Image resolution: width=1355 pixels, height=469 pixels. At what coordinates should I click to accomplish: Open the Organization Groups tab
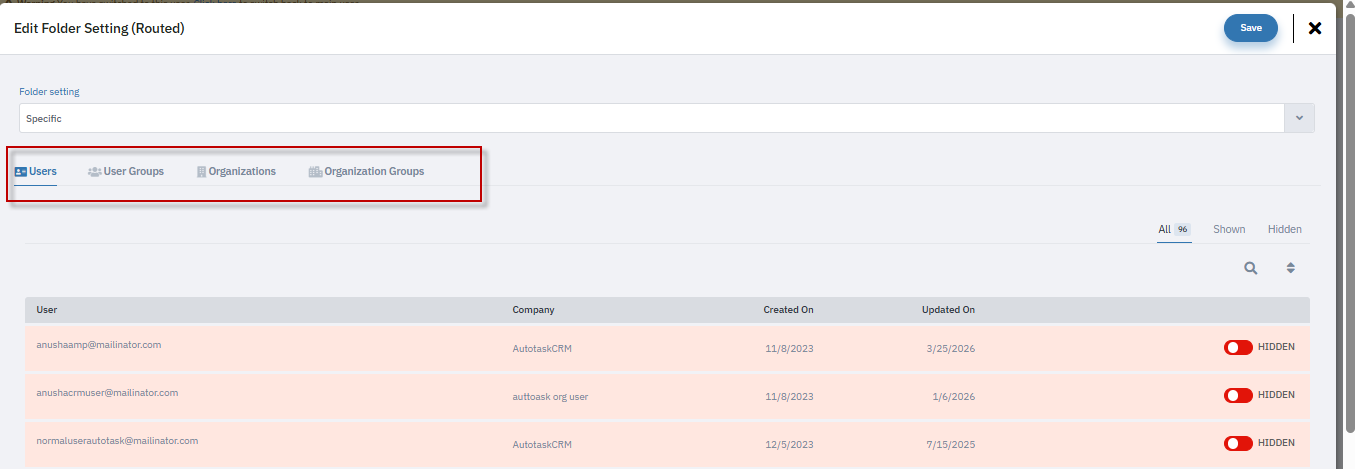[x=374, y=172]
